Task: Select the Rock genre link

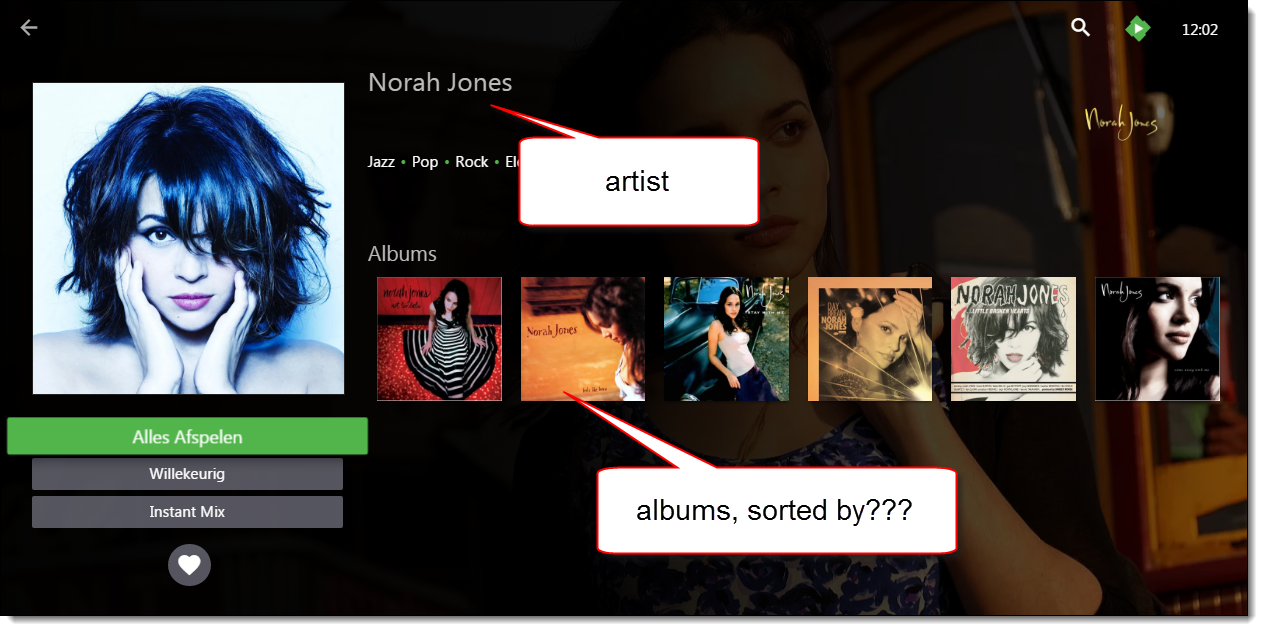Action: 472,161
